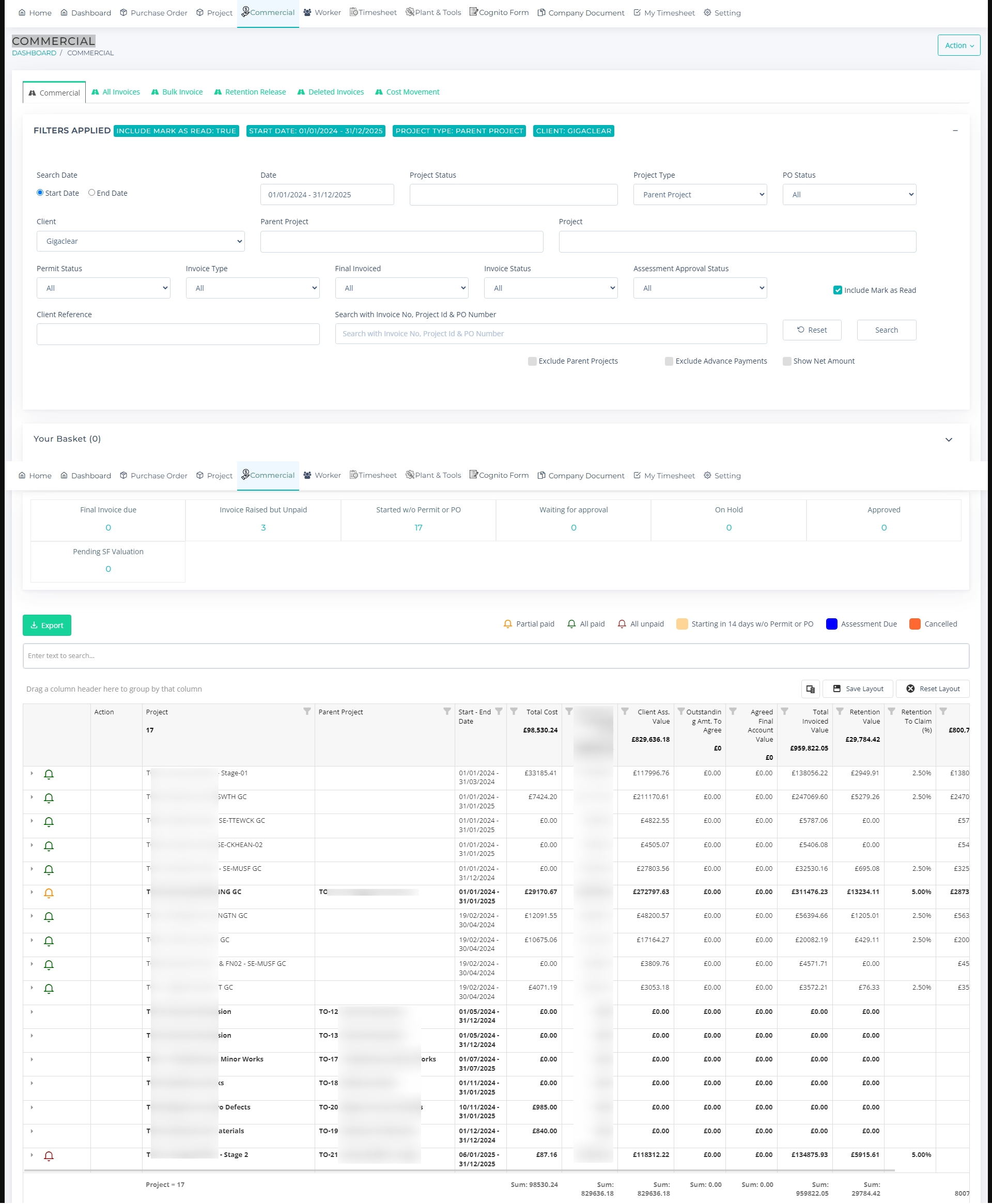The image size is (992, 1204).
Task: Select the End Date radio button
Action: [x=91, y=193]
